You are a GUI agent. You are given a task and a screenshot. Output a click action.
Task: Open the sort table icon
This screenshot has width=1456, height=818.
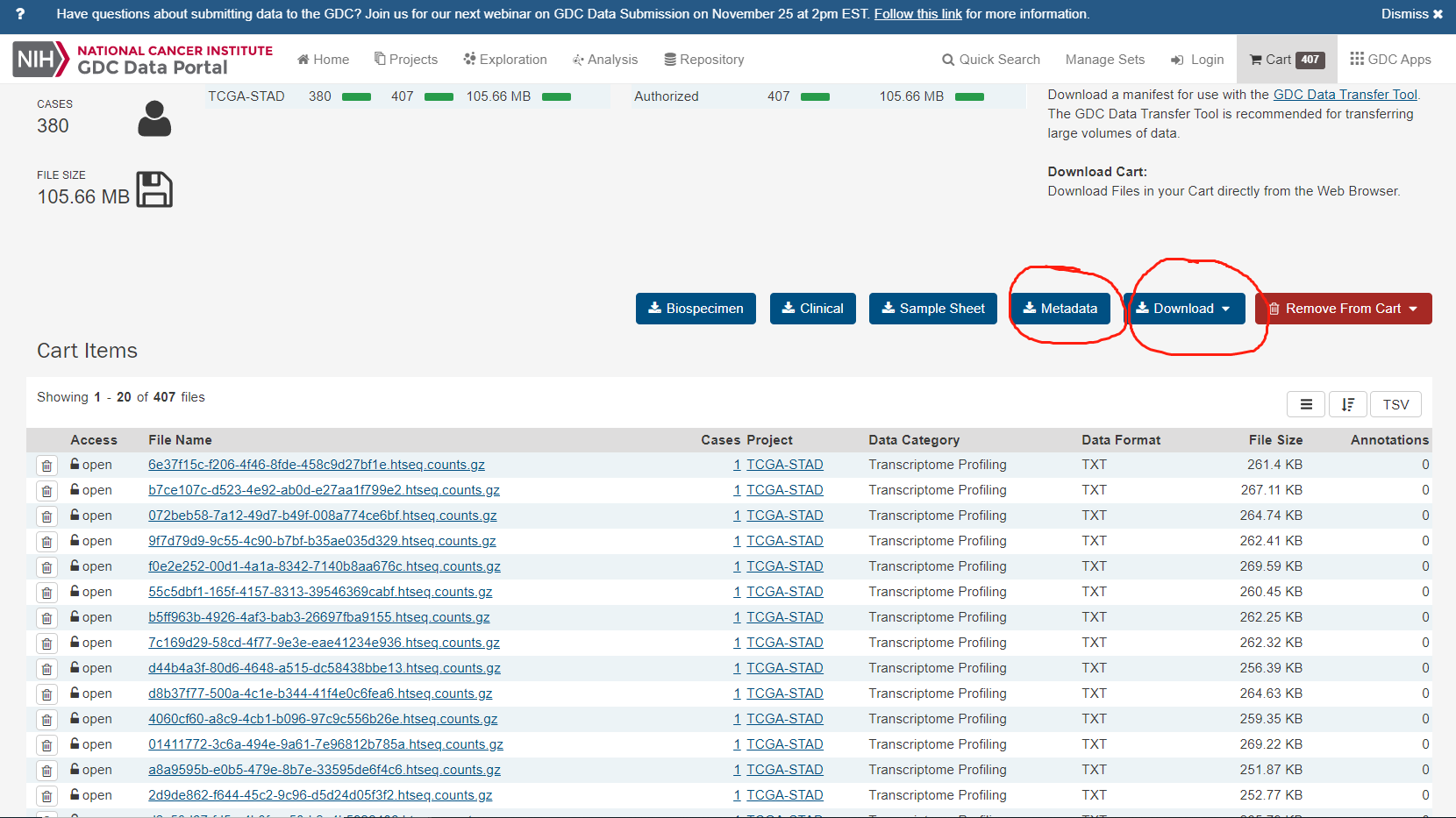pyautogui.click(x=1348, y=404)
